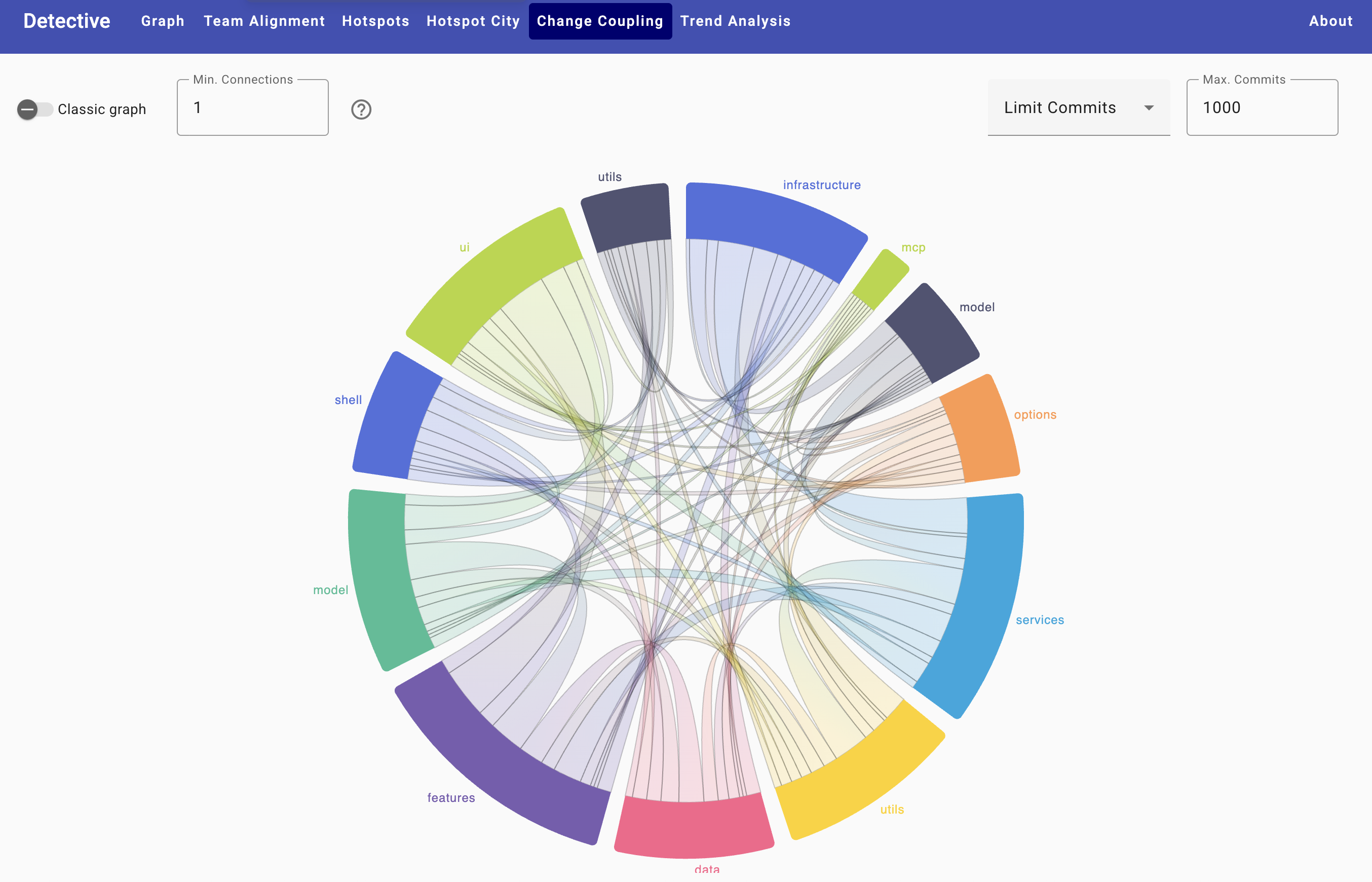The height and width of the screenshot is (882, 1372).
Task: Switch to Team Alignment tab
Action: tap(264, 21)
